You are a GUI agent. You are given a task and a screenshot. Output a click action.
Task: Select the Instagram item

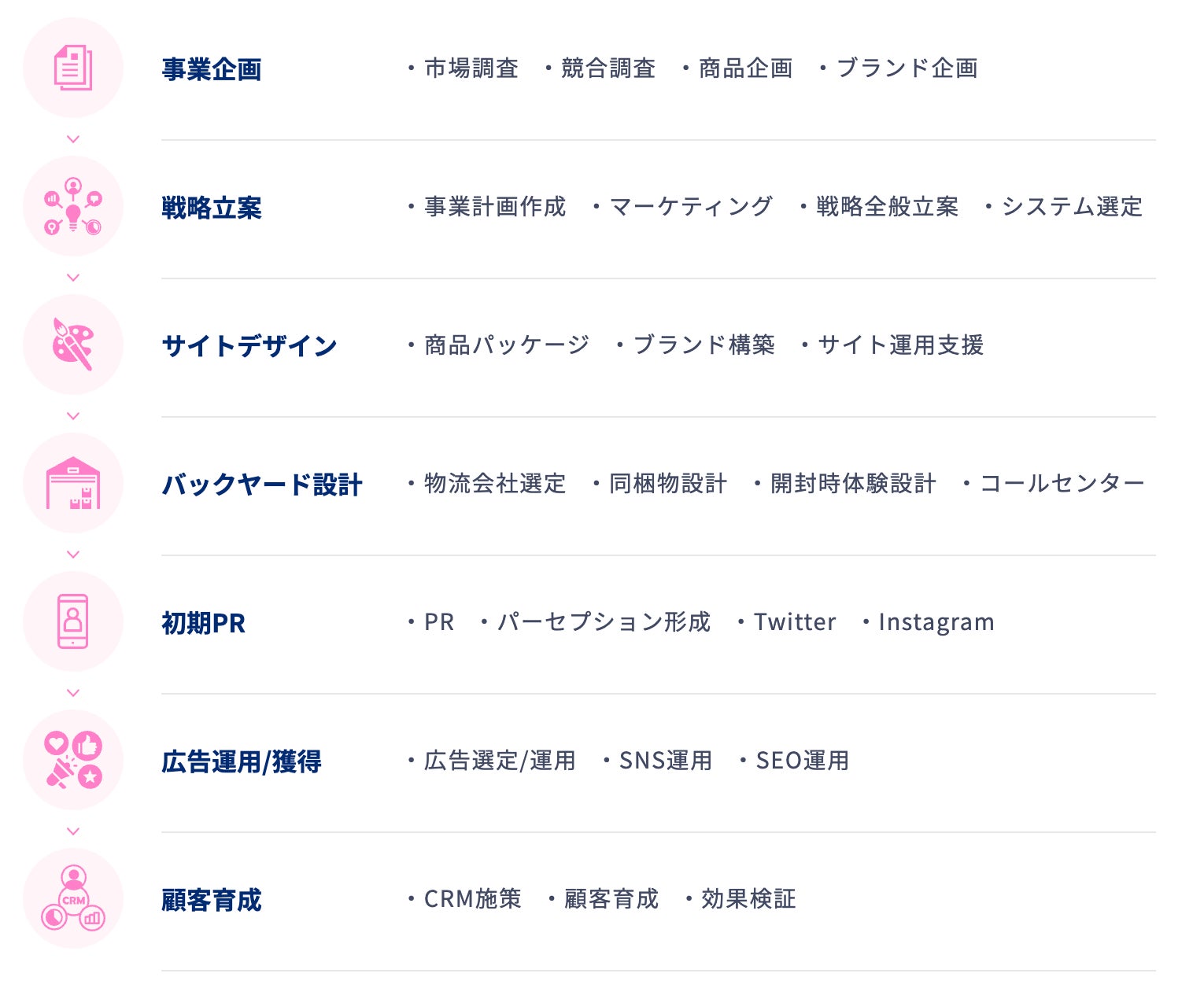click(936, 622)
